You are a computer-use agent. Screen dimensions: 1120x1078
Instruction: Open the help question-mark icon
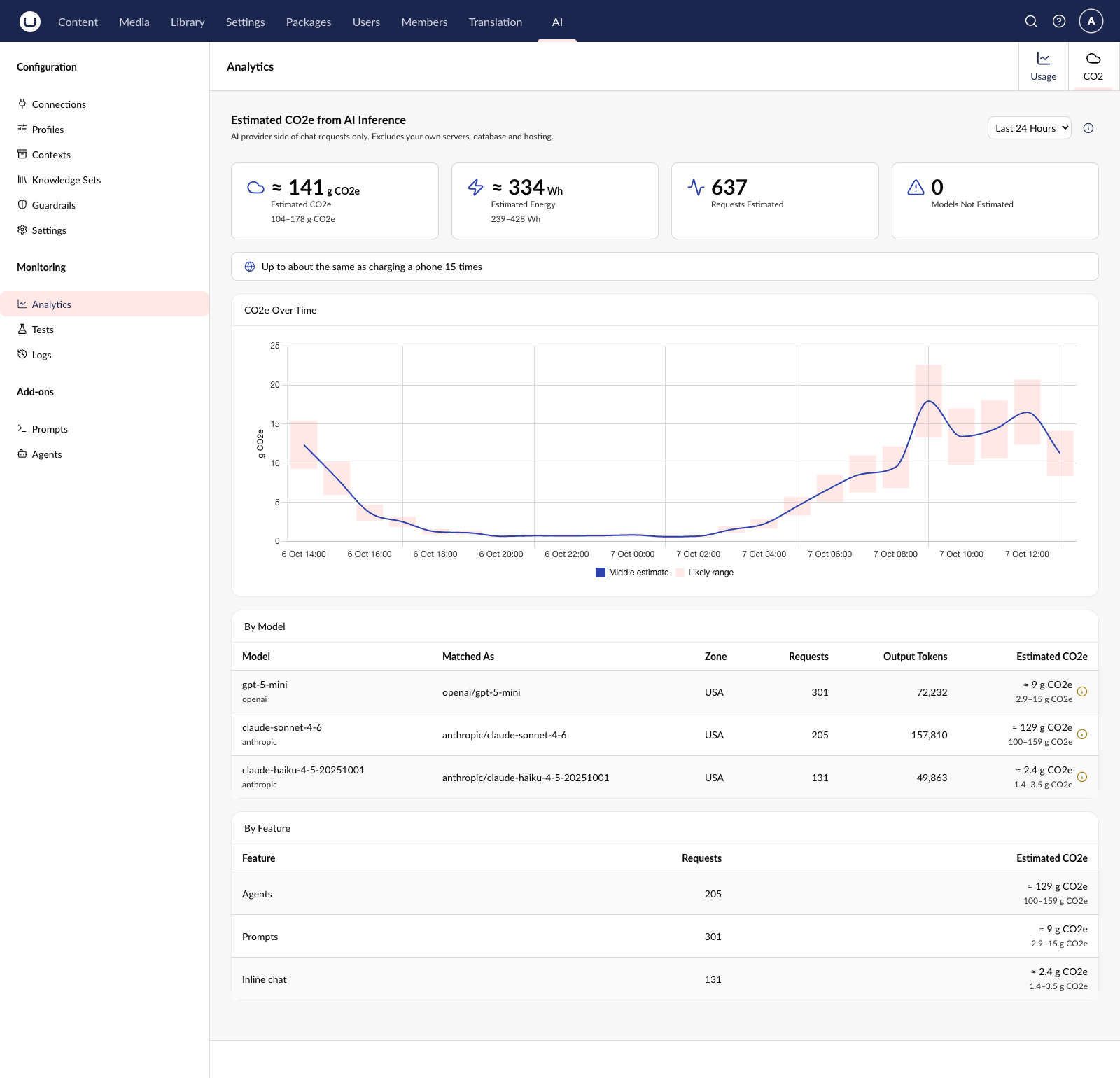point(1059,21)
